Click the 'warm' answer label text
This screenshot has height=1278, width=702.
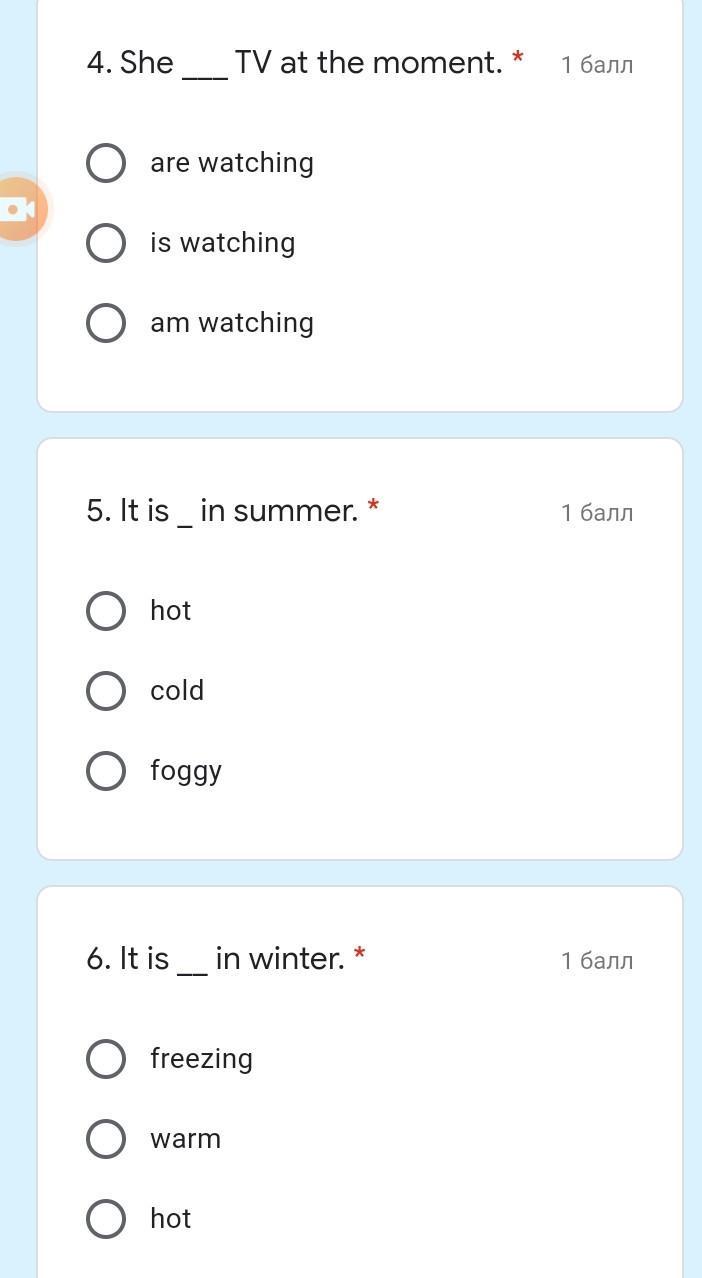185,1139
